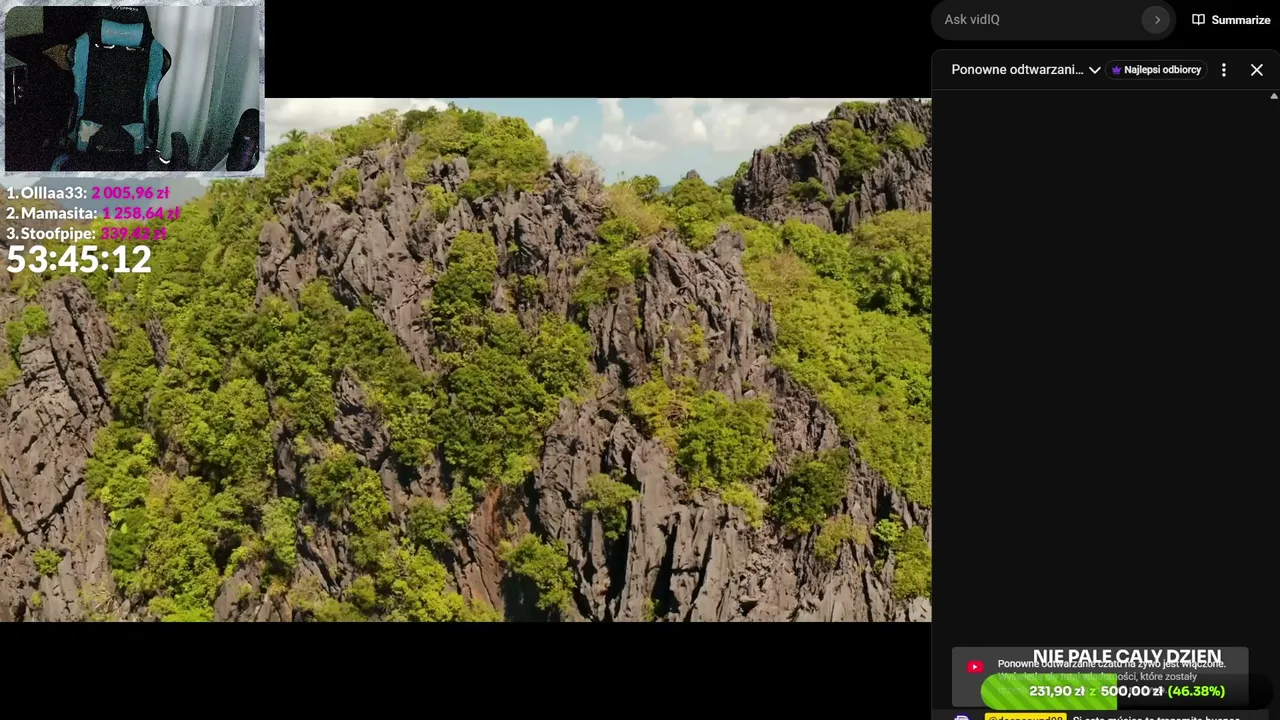Click donor entry '3.Stoofpipe'
The width and height of the screenshot is (1280, 720).
(86, 233)
